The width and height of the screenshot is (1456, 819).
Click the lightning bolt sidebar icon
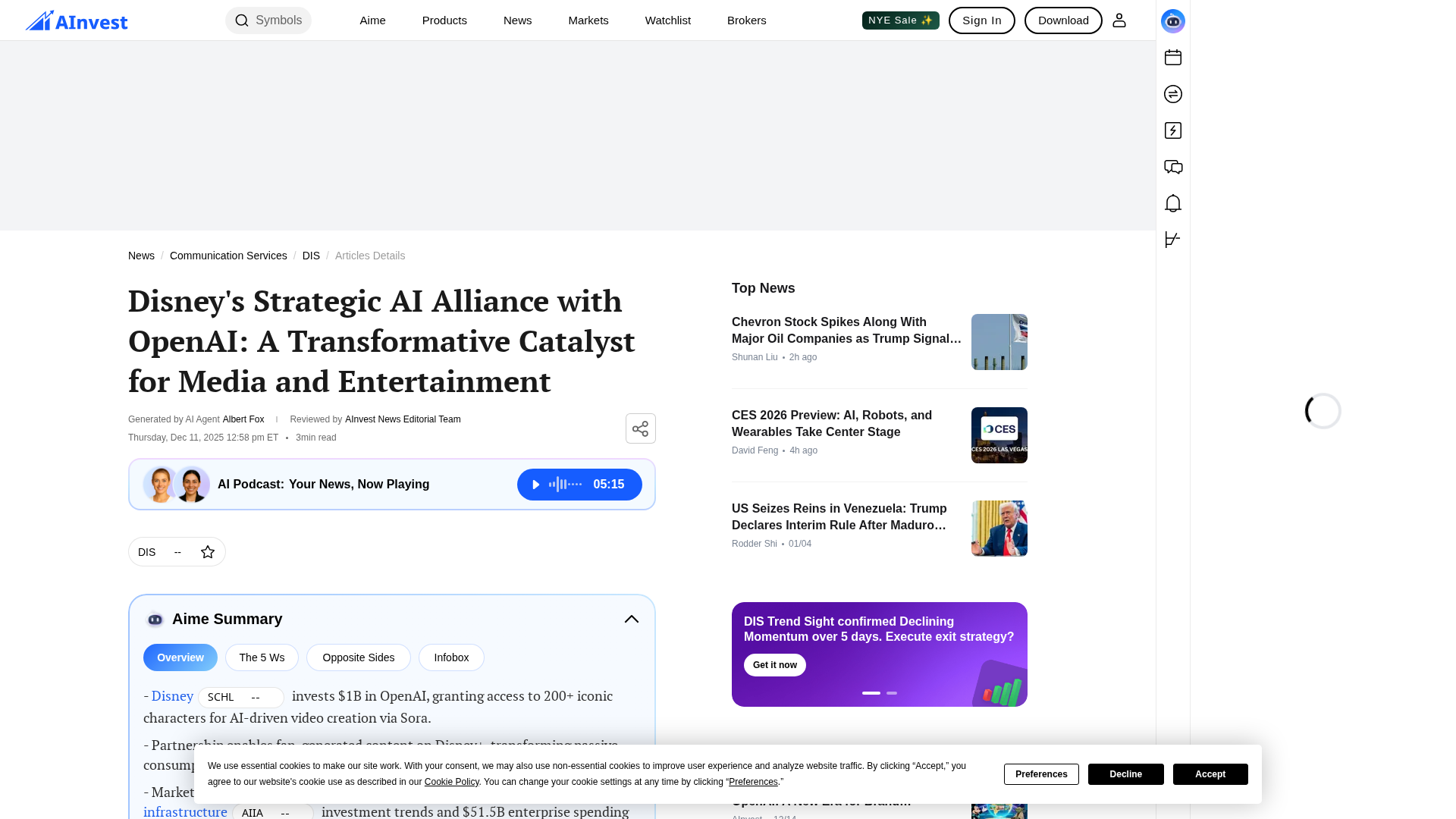tap(1172, 130)
